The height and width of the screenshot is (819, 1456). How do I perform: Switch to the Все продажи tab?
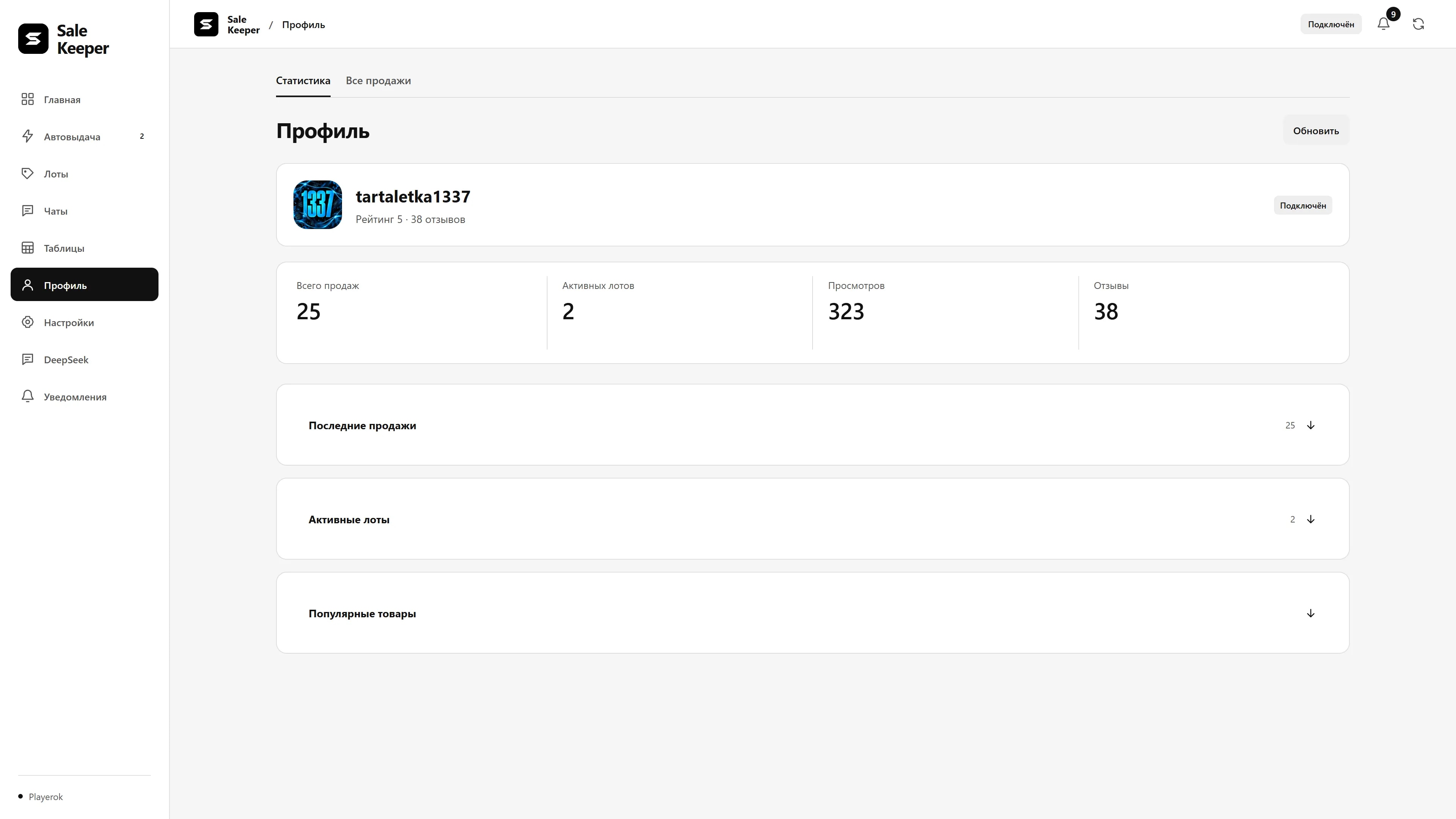pyautogui.click(x=378, y=81)
